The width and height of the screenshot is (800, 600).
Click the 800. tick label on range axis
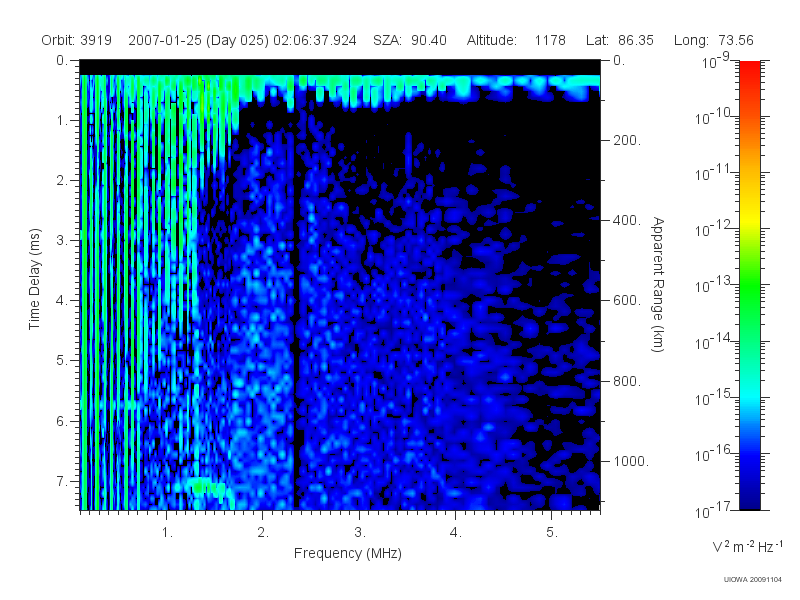[627, 381]
